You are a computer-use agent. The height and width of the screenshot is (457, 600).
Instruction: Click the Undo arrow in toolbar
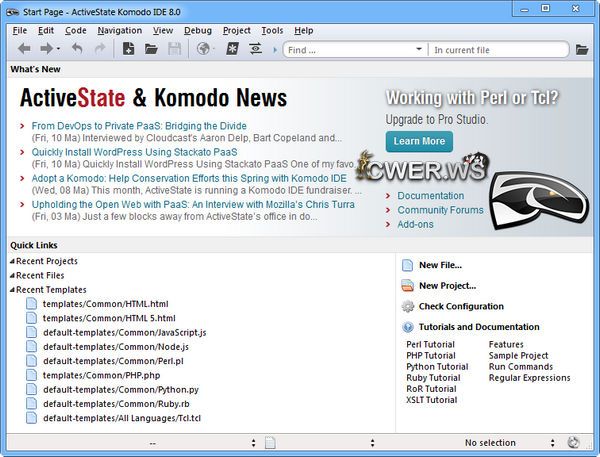(77, 49)
